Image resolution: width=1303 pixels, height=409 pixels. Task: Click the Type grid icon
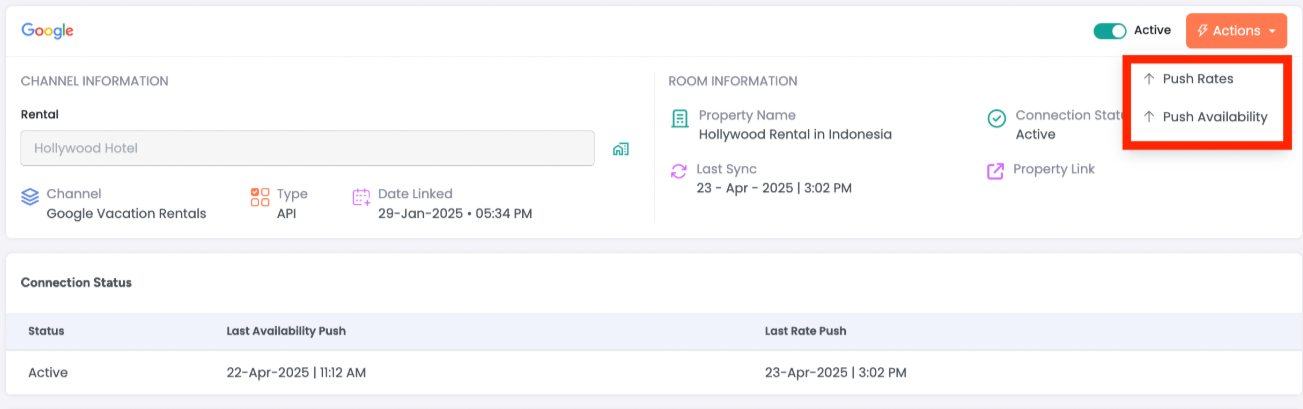click(x=260, y=197)
